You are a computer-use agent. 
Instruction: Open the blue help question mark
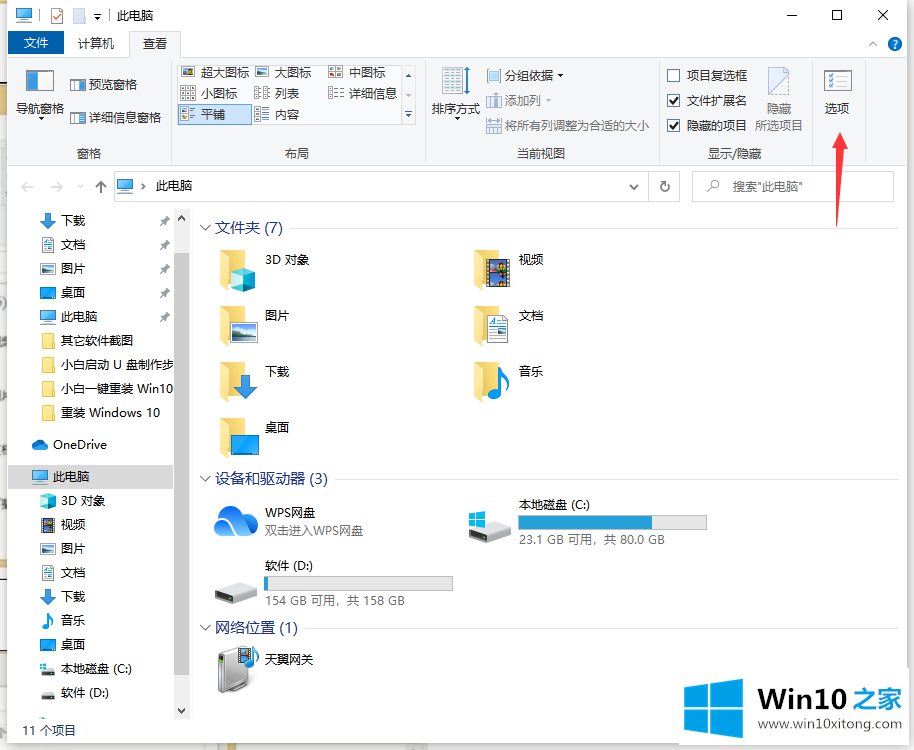click(895, 44)
